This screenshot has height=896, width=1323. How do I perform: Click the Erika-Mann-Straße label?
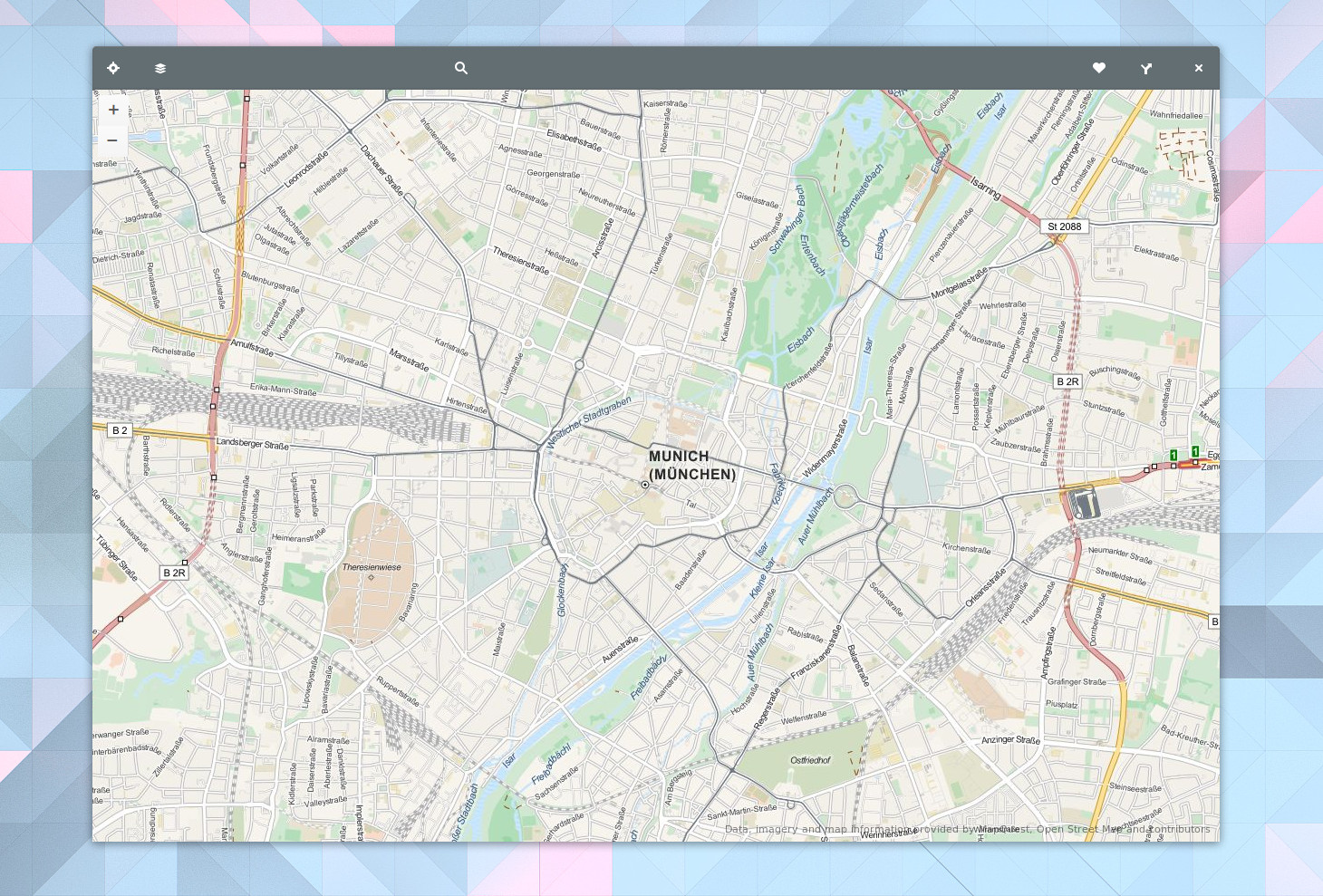(284, 390)
